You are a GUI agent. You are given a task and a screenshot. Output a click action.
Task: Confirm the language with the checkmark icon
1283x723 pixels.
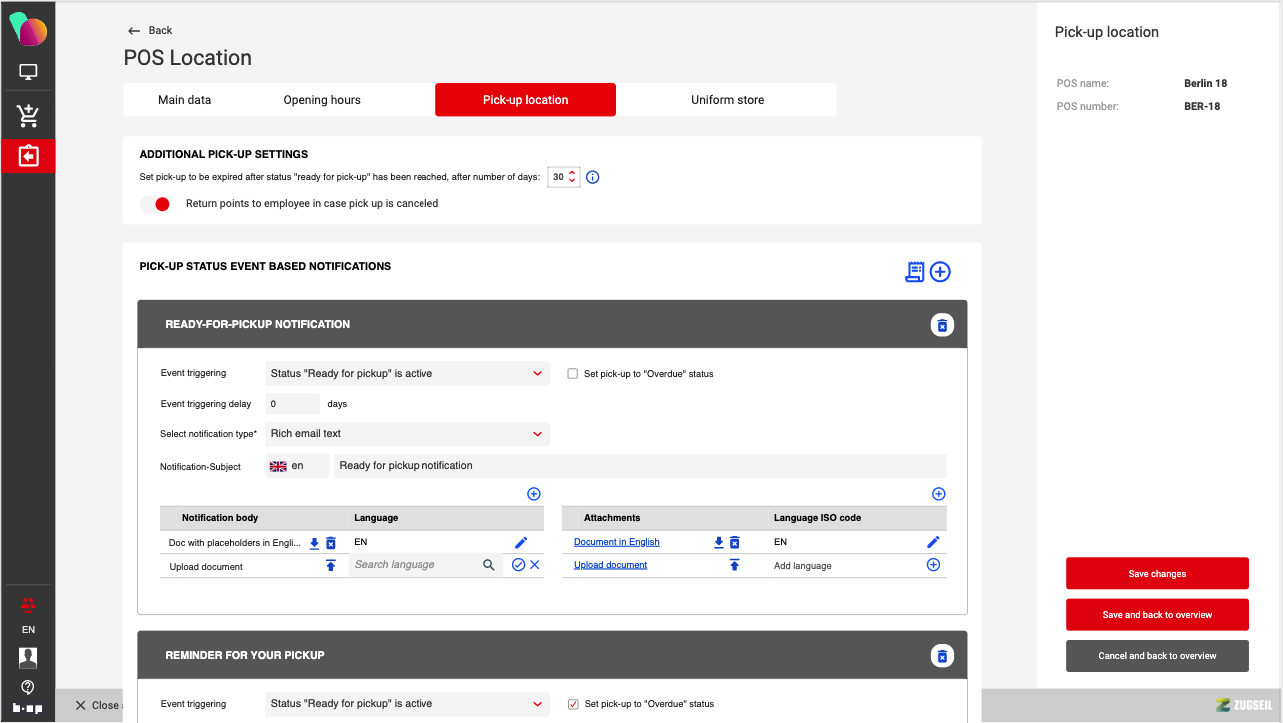pyautogui.click(x=518, y=565)
